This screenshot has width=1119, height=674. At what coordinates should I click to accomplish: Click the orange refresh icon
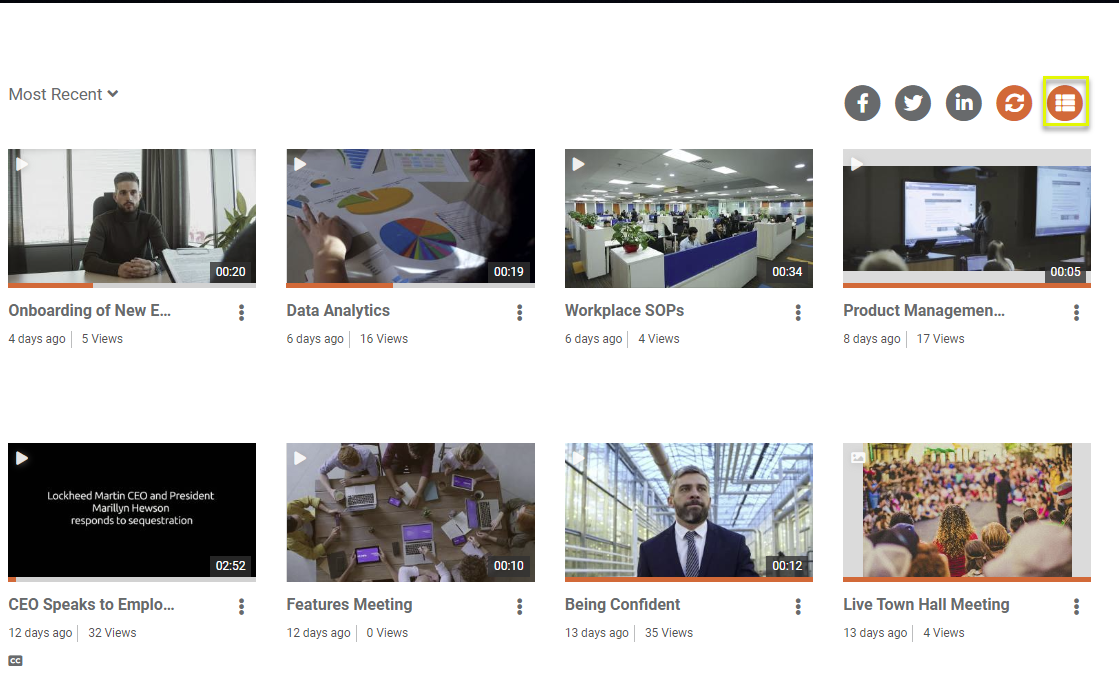click(1014, 102)
